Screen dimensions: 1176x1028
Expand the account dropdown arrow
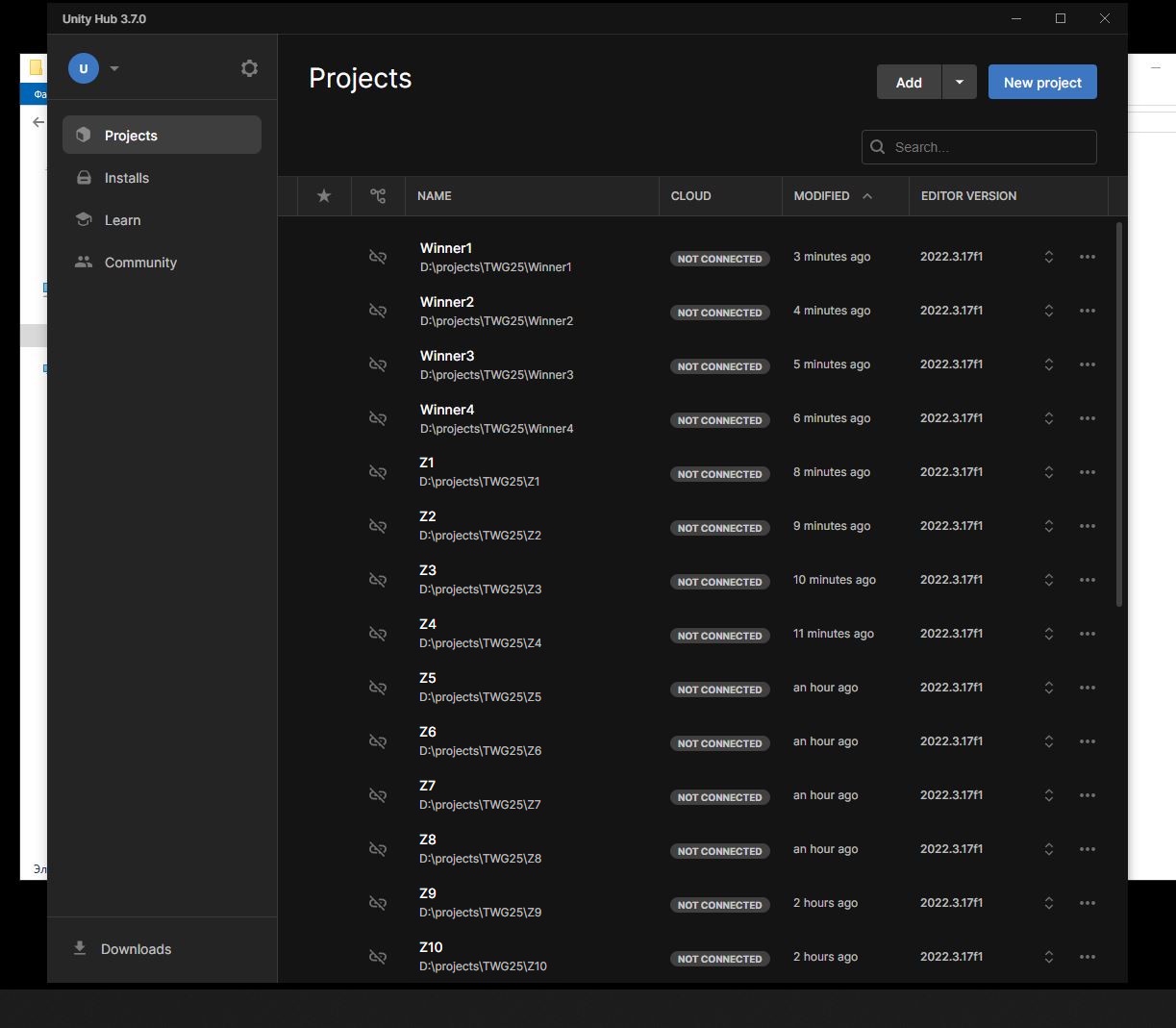[x=114, y=68]
